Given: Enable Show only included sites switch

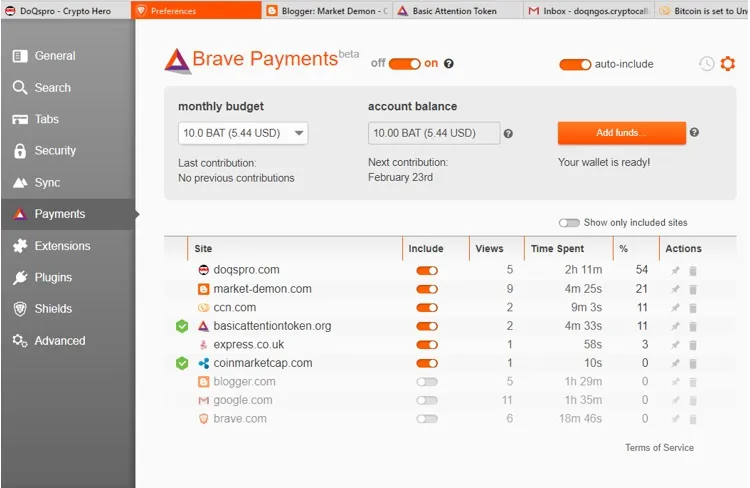Looking at the screenshot, I should pyautogui.click(x=569, y=223).
